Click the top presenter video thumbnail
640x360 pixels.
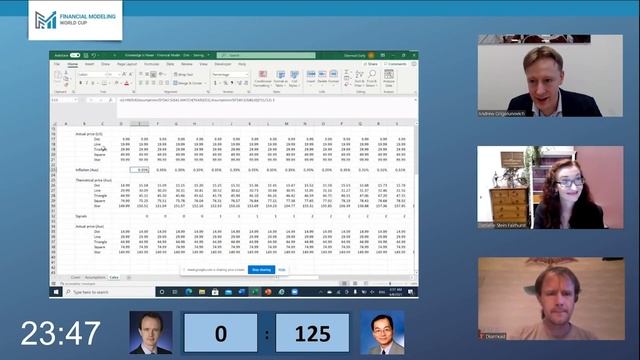click(x=550, y=76)
